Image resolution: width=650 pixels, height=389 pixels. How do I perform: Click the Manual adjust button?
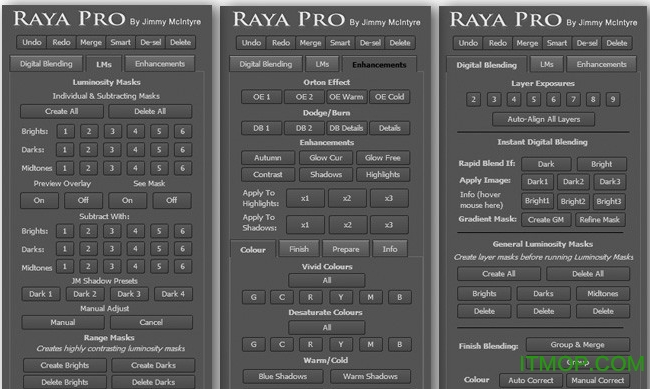[63, 322]
